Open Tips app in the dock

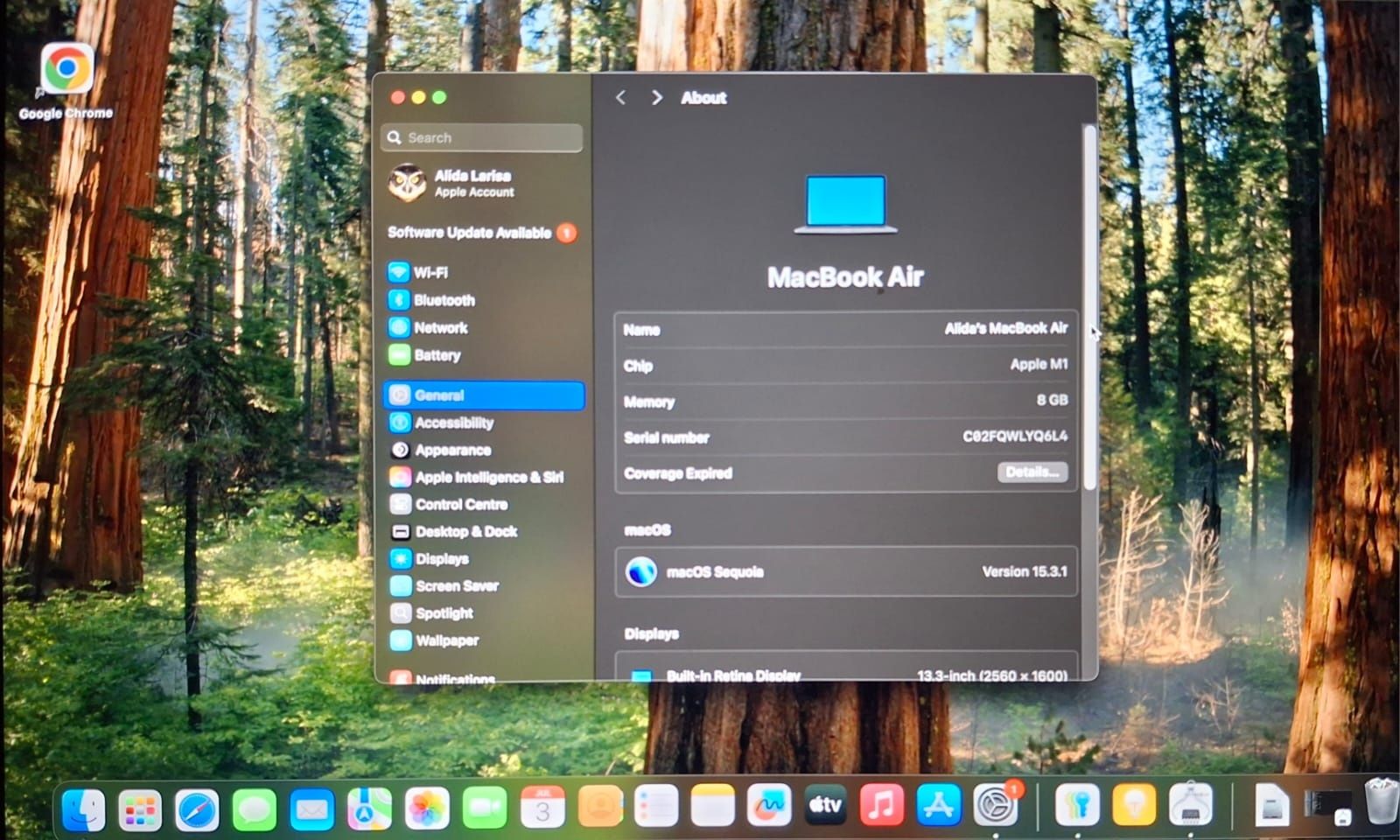tap(1134, 805)
